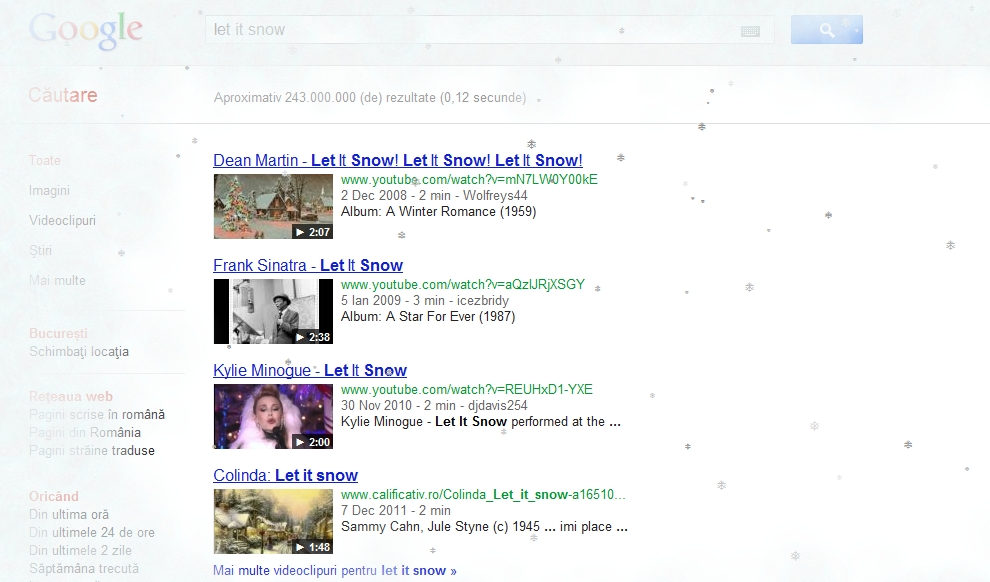This screenshot has height=582, width=990.
Task: Click '5 Ian 2009 - 3 min - icezbridy' text
Action: (x=425, y=300)
